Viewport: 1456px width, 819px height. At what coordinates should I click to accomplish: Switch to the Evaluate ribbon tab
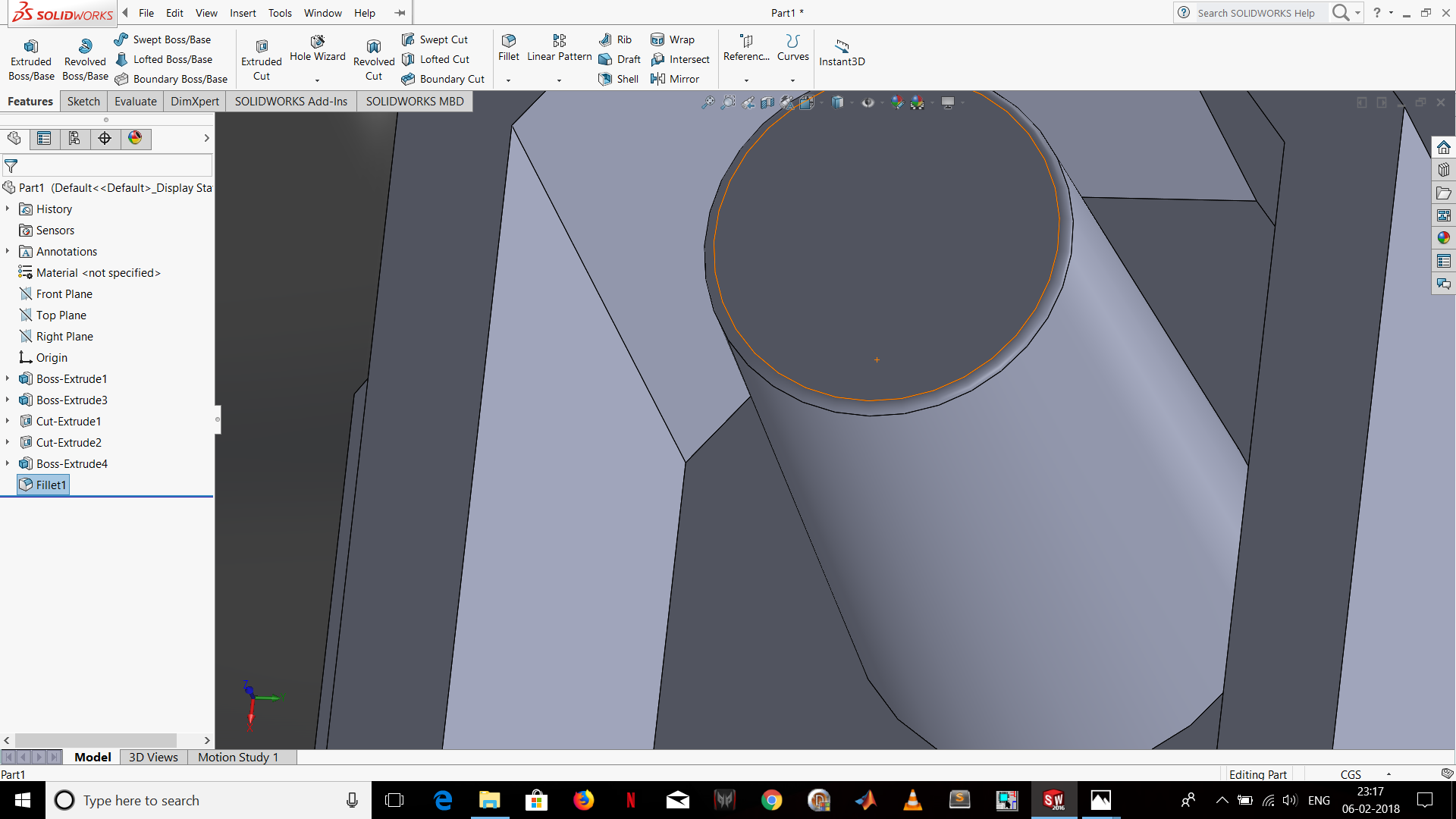[135, 101]
